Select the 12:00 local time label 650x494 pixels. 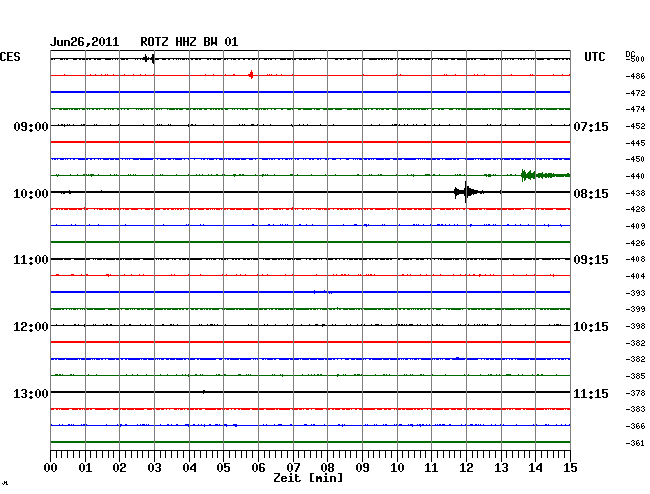point(31,327)
